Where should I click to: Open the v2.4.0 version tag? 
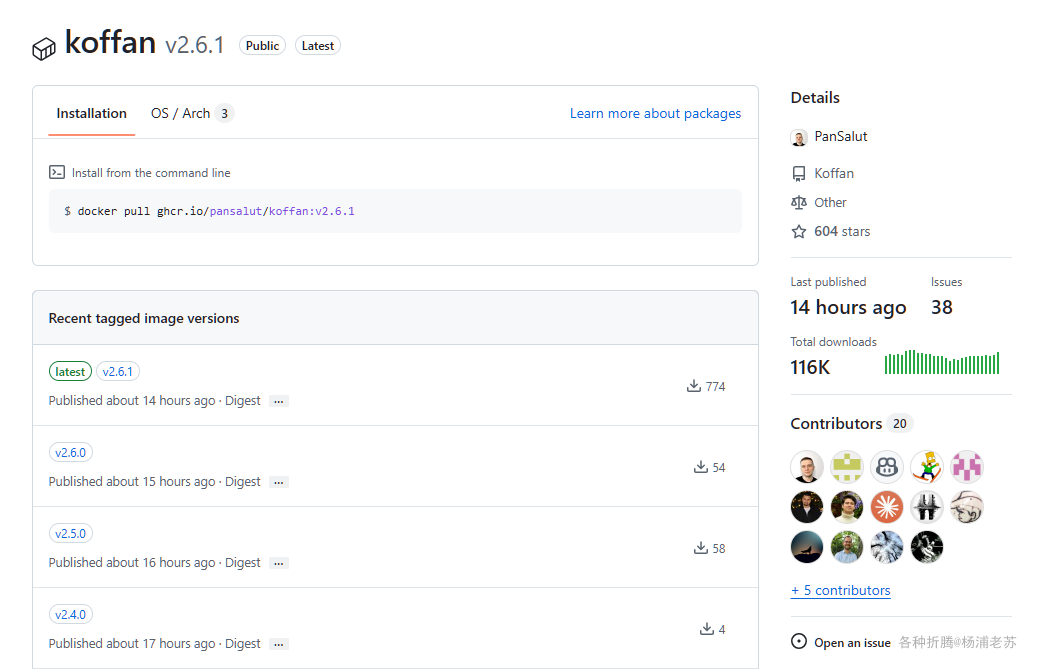(x=71, y=615)
